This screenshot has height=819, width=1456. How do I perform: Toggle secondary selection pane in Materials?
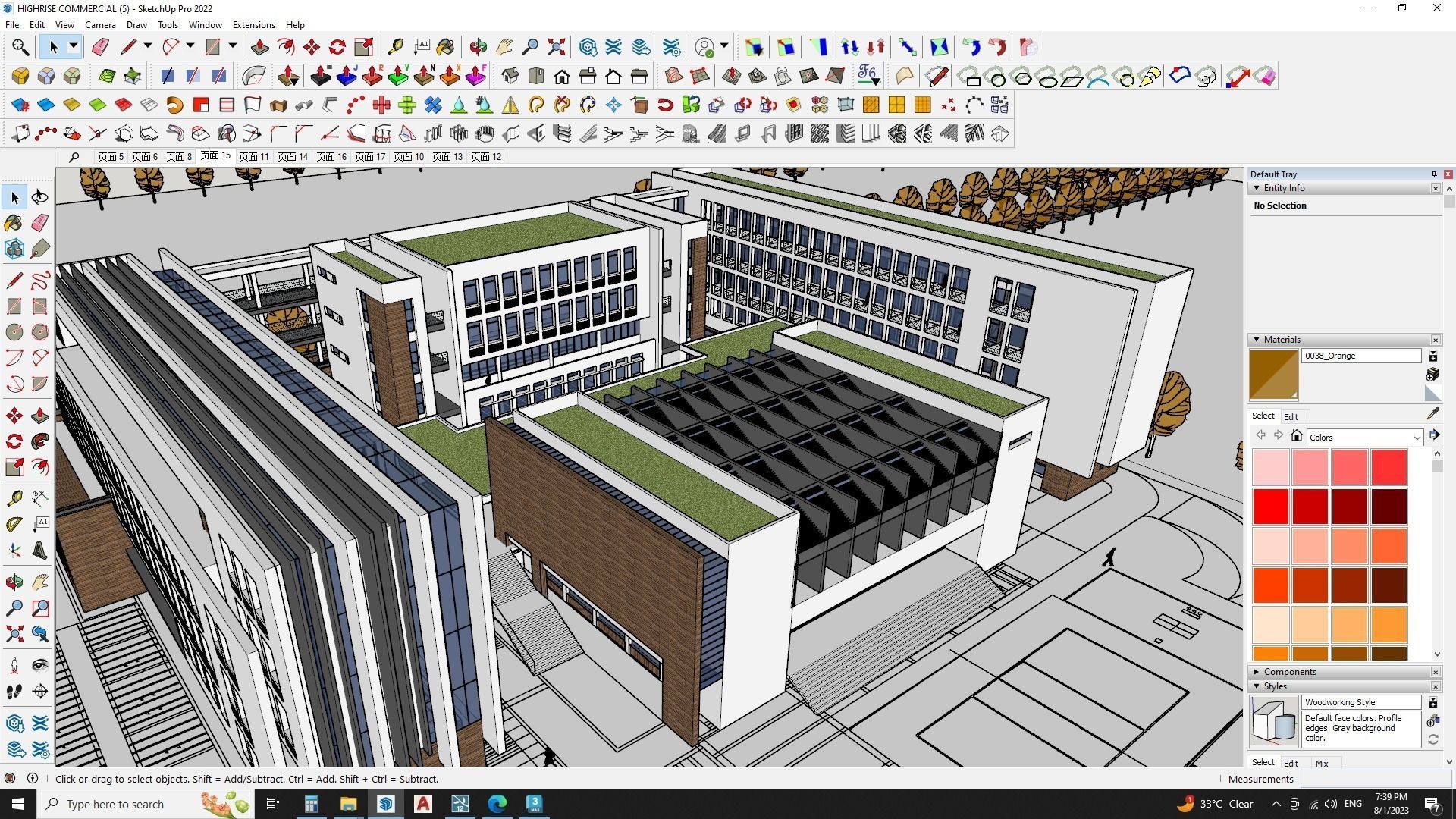[x=1433, y=356]
